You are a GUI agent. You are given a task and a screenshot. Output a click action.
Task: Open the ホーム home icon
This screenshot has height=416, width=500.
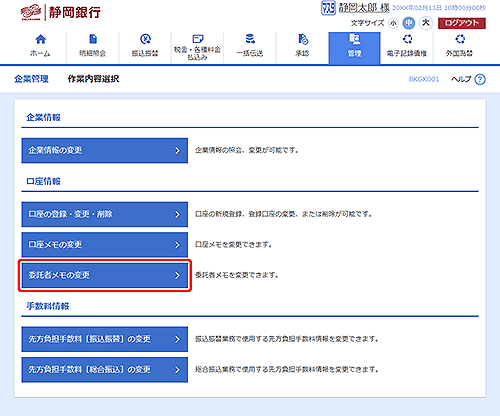[40, 40]
